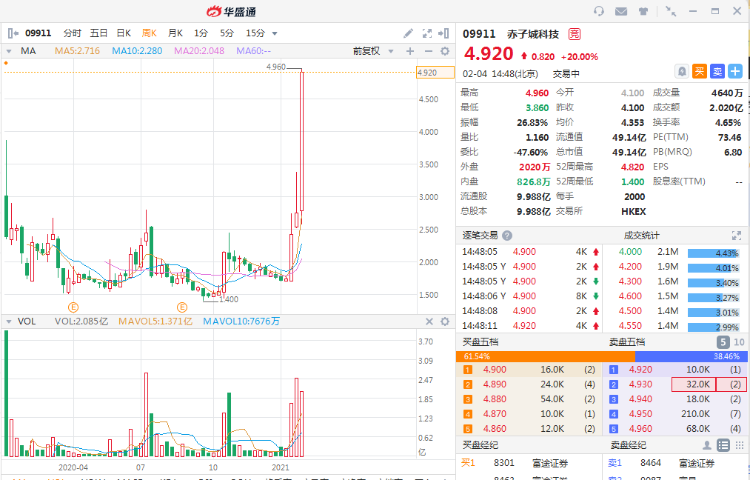Click broker 8464 富途证券 in the sell queue
Screen dimensions: 750x480
pyautogui.click(x=675, y=463)
